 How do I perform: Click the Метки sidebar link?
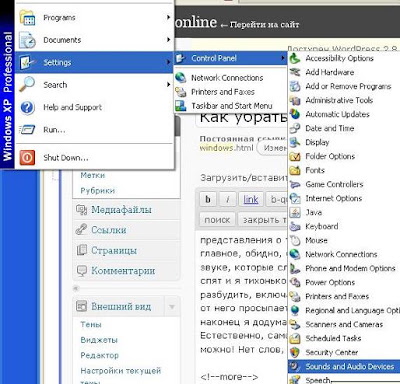click(93, 175)
